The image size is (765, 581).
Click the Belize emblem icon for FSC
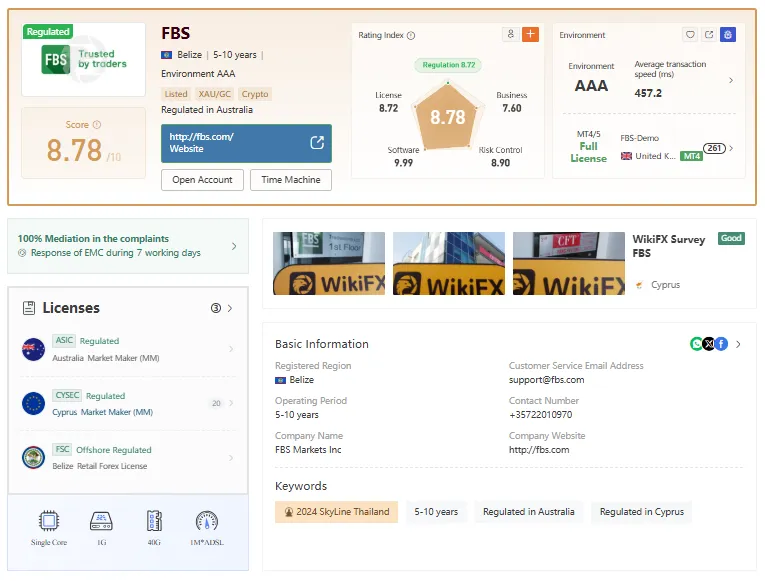[x=34, y=458]
